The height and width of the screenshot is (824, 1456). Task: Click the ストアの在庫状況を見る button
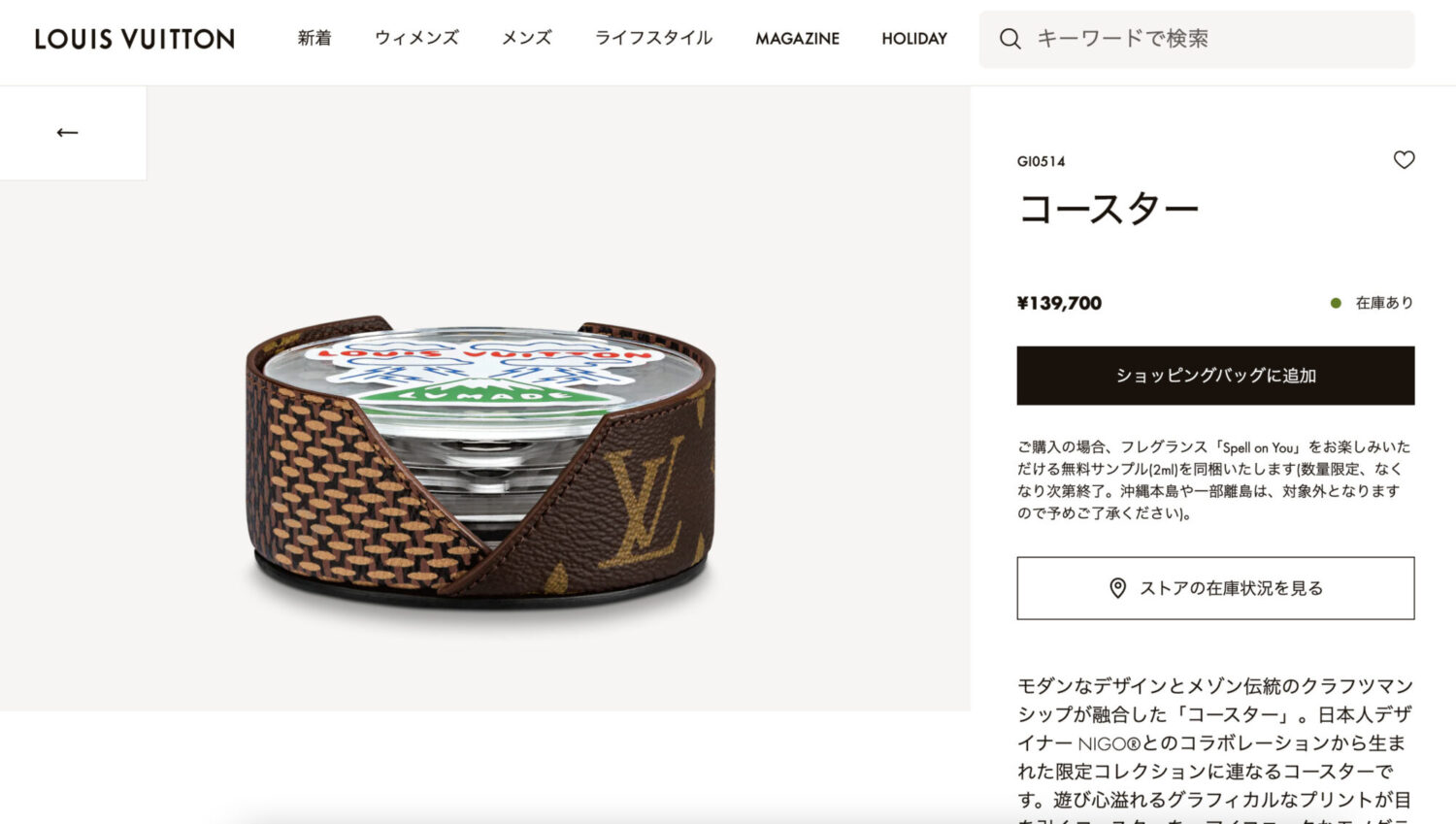1215,588
